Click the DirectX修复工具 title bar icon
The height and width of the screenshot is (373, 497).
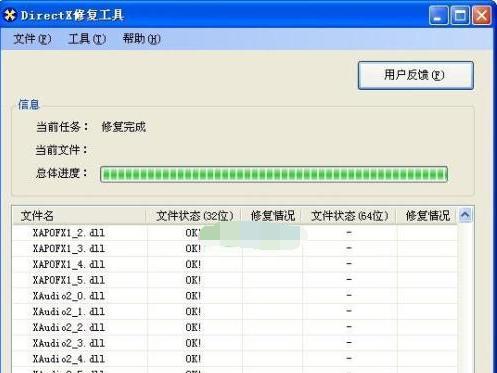click(x=11, y=15)
